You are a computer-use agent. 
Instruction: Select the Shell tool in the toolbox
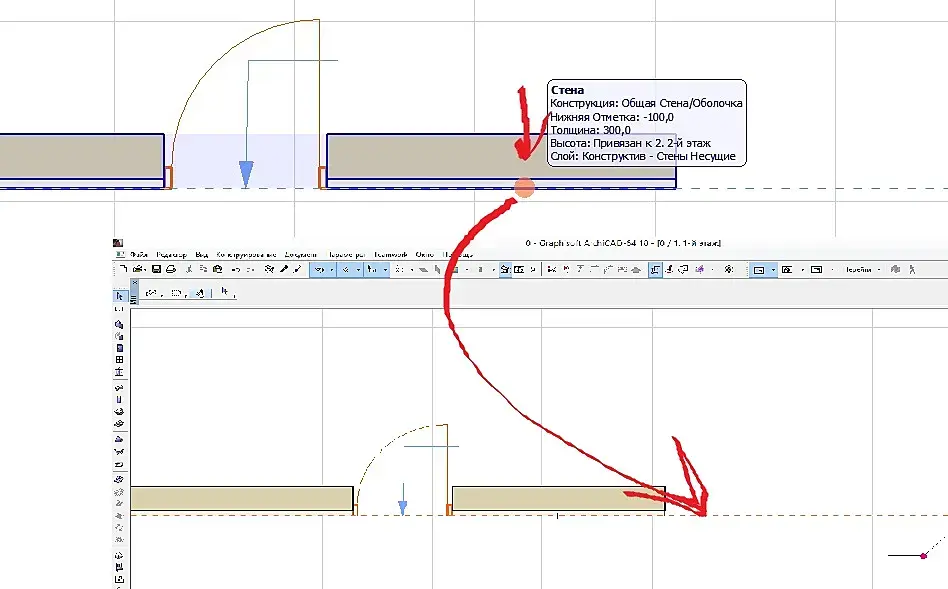(119, 439)
